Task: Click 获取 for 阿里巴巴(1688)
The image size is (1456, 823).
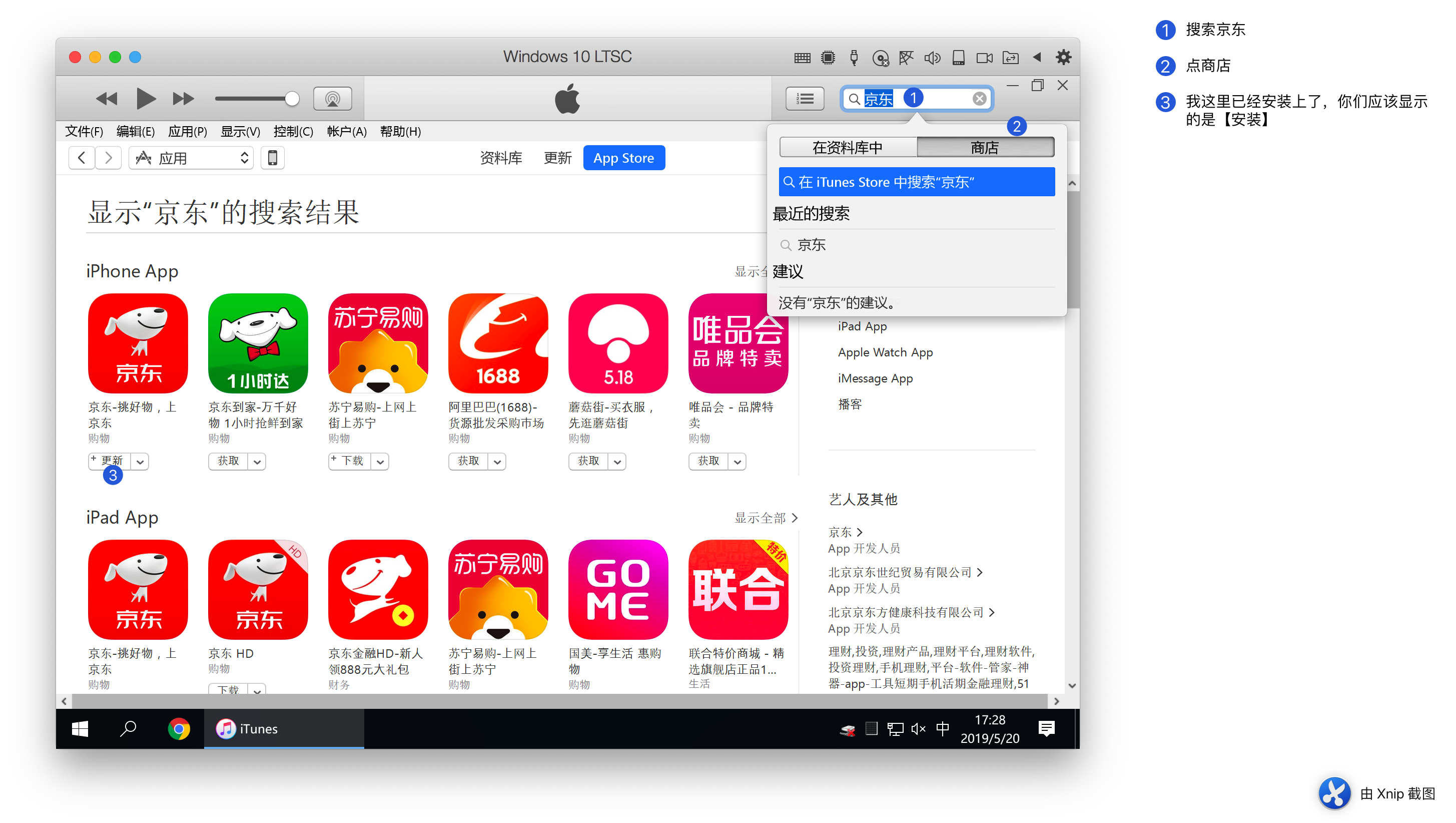Action: [468, 461]
